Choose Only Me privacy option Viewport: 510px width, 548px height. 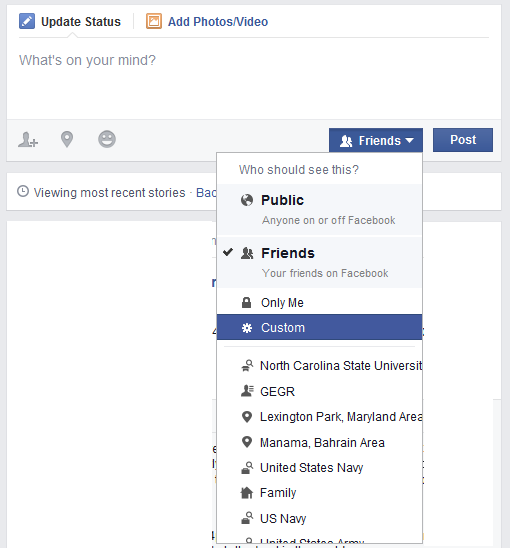point(319,302)
